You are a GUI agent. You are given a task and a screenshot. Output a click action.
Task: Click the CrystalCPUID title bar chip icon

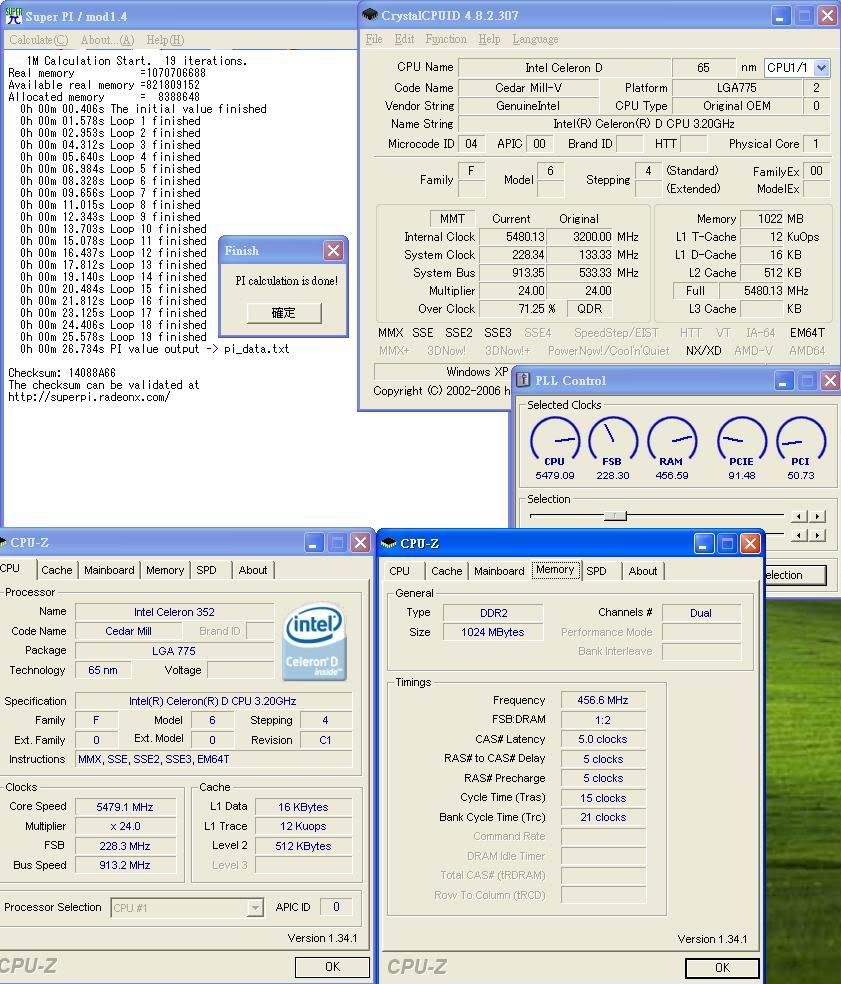[370, 15]
